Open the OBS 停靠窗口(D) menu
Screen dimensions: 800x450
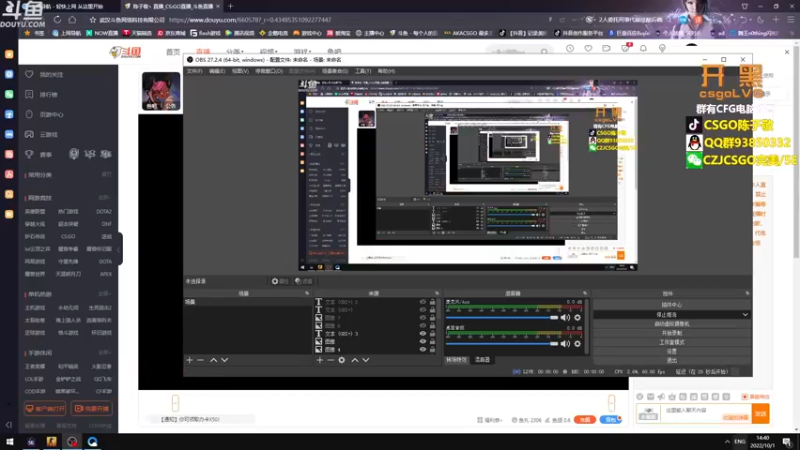click(x=269, y=71)
